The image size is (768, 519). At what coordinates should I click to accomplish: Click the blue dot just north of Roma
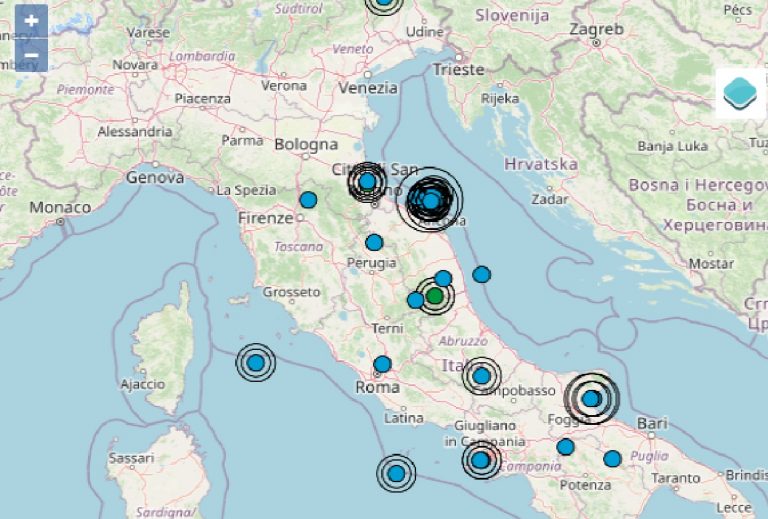coord(382,364)
